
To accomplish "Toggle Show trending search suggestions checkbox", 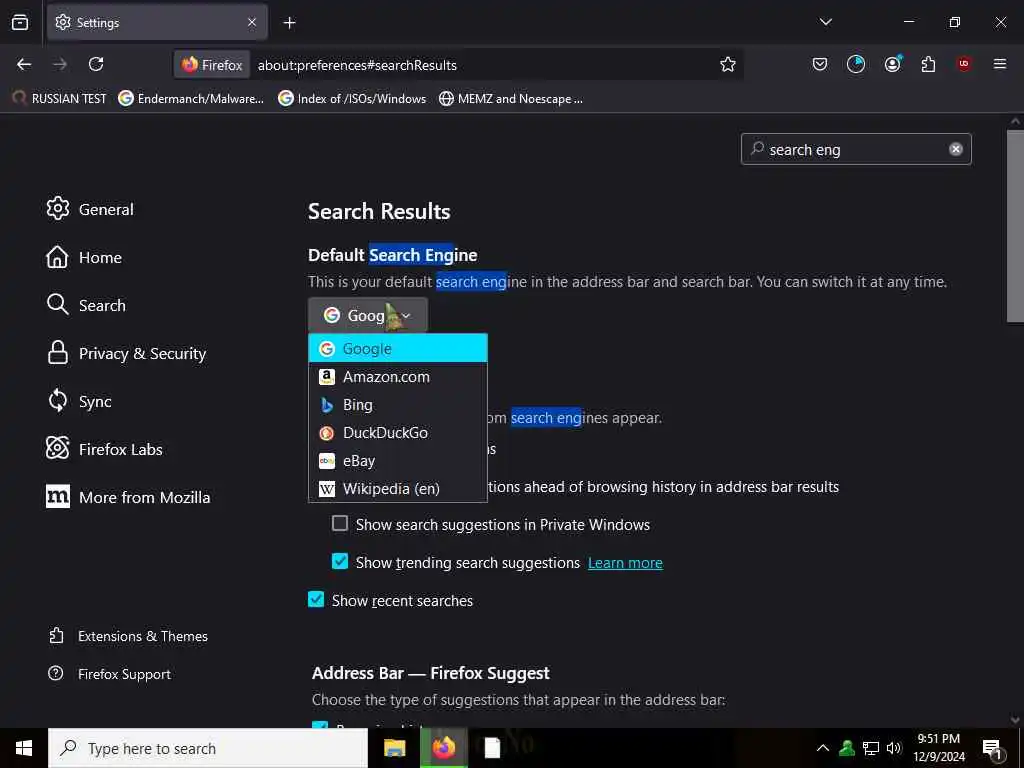I will [x=340, y=561].
